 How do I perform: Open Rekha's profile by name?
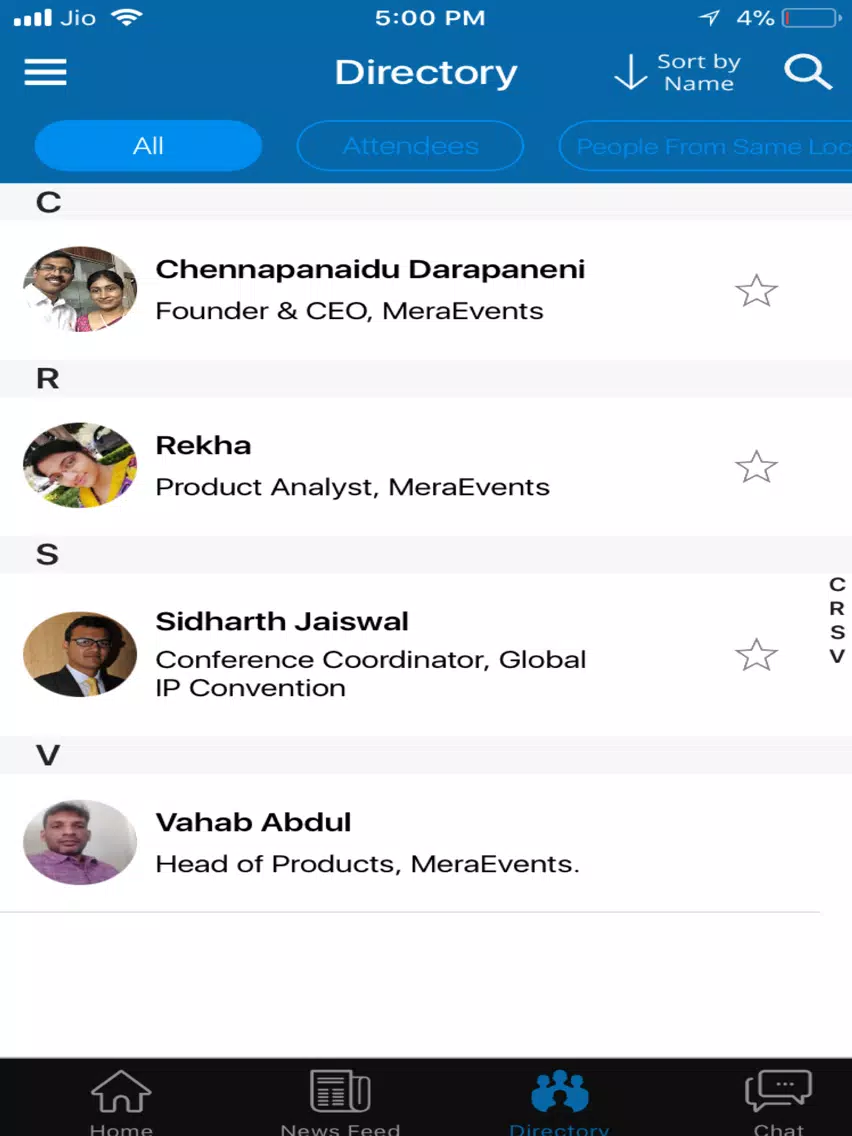tap(204, 445)
